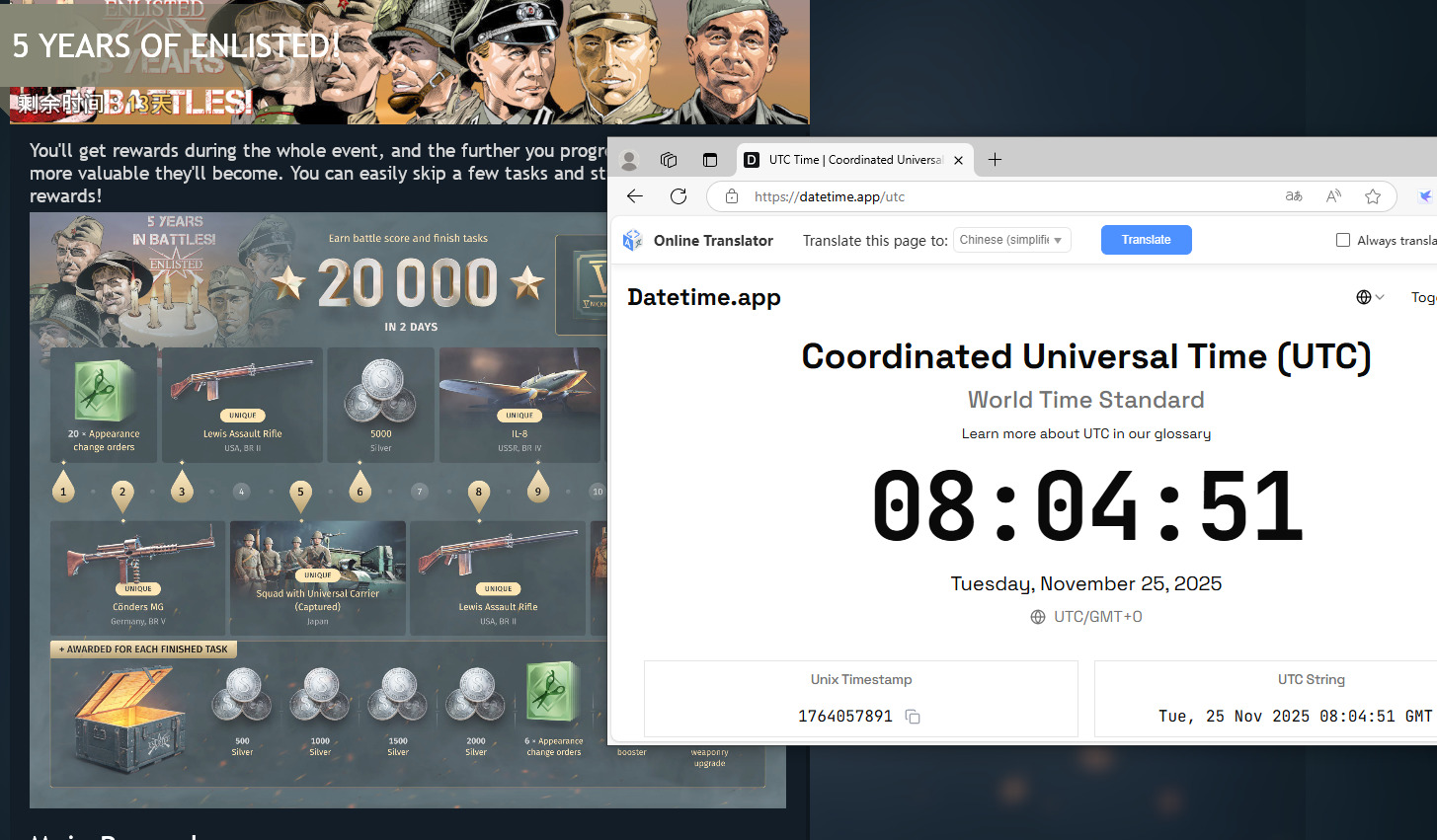Open the tab actions menu icon
The image size is (1437, 840).
point(709,160)
